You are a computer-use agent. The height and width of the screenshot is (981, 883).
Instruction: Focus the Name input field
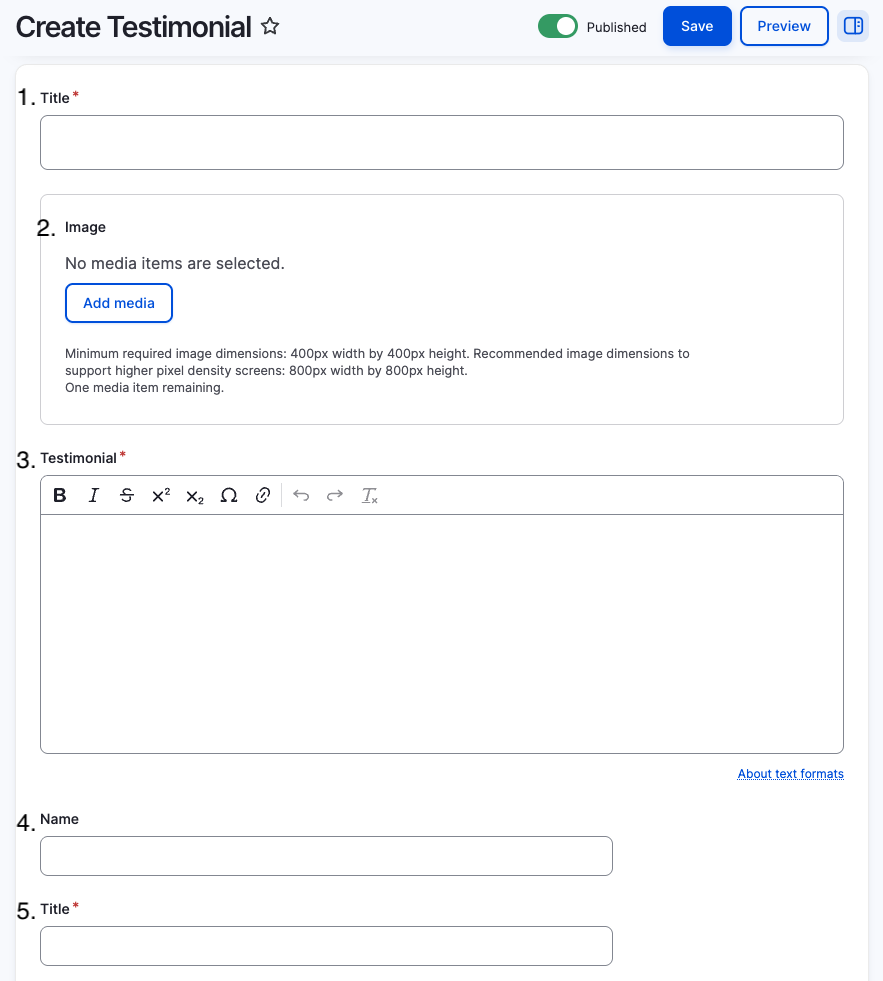(x=326, y=856)
